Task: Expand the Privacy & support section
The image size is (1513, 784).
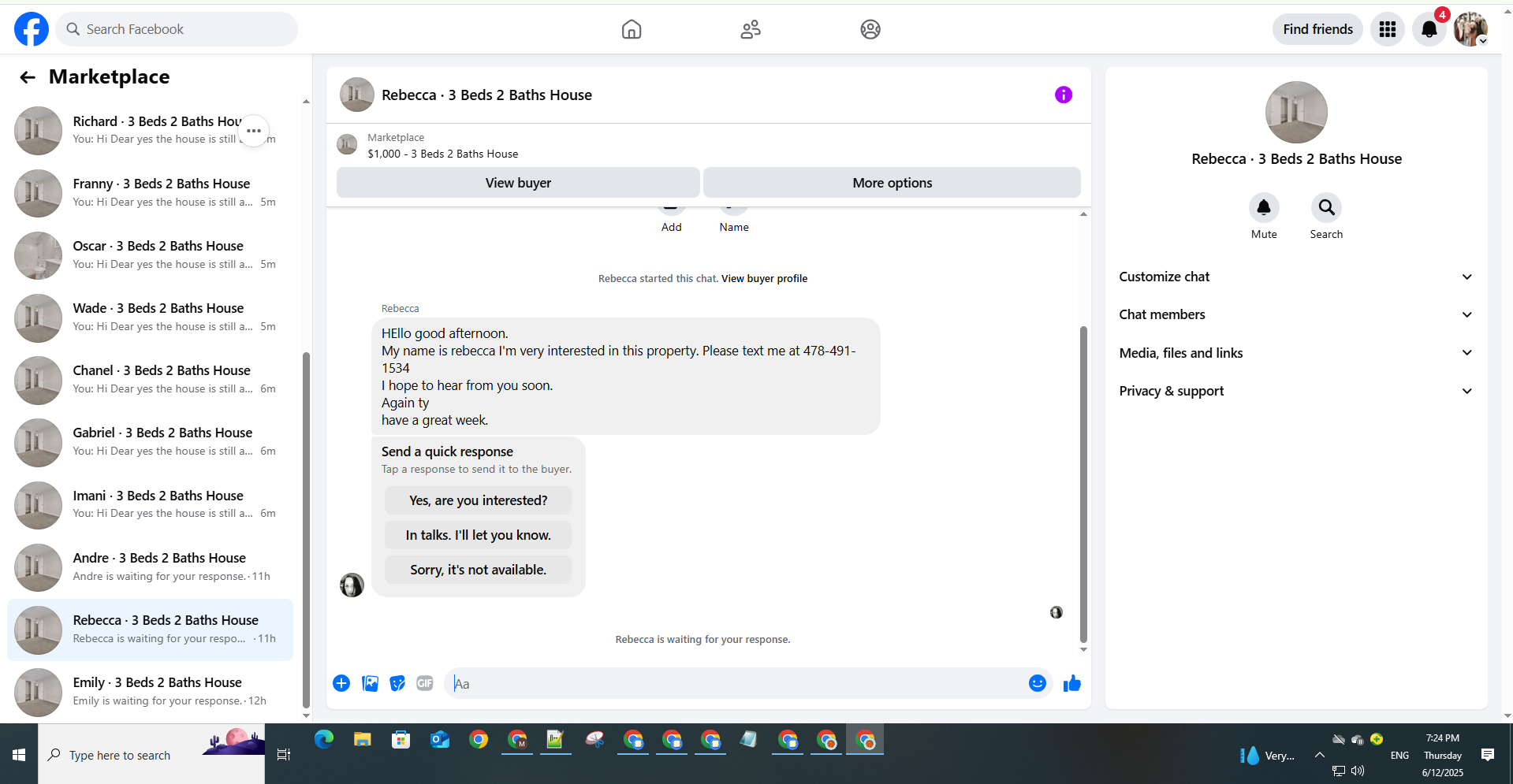Action: click(1296, 391)
